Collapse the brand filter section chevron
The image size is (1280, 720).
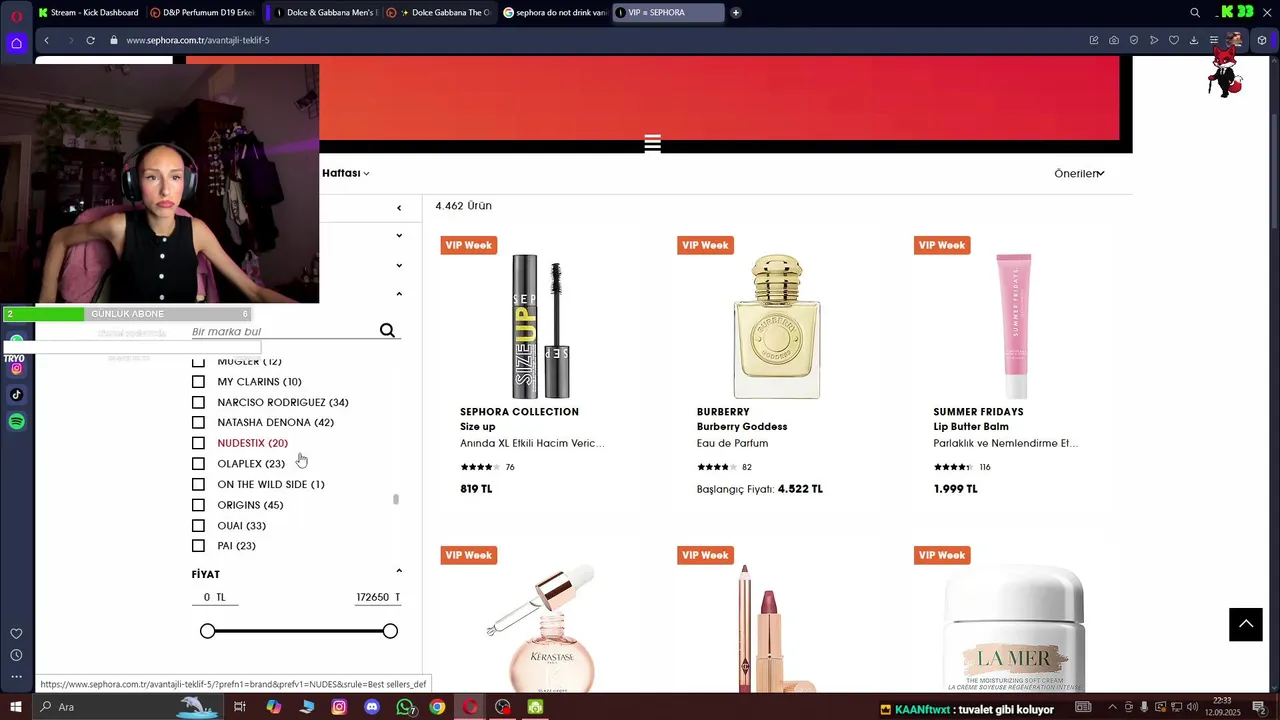[x=399, y=294]
